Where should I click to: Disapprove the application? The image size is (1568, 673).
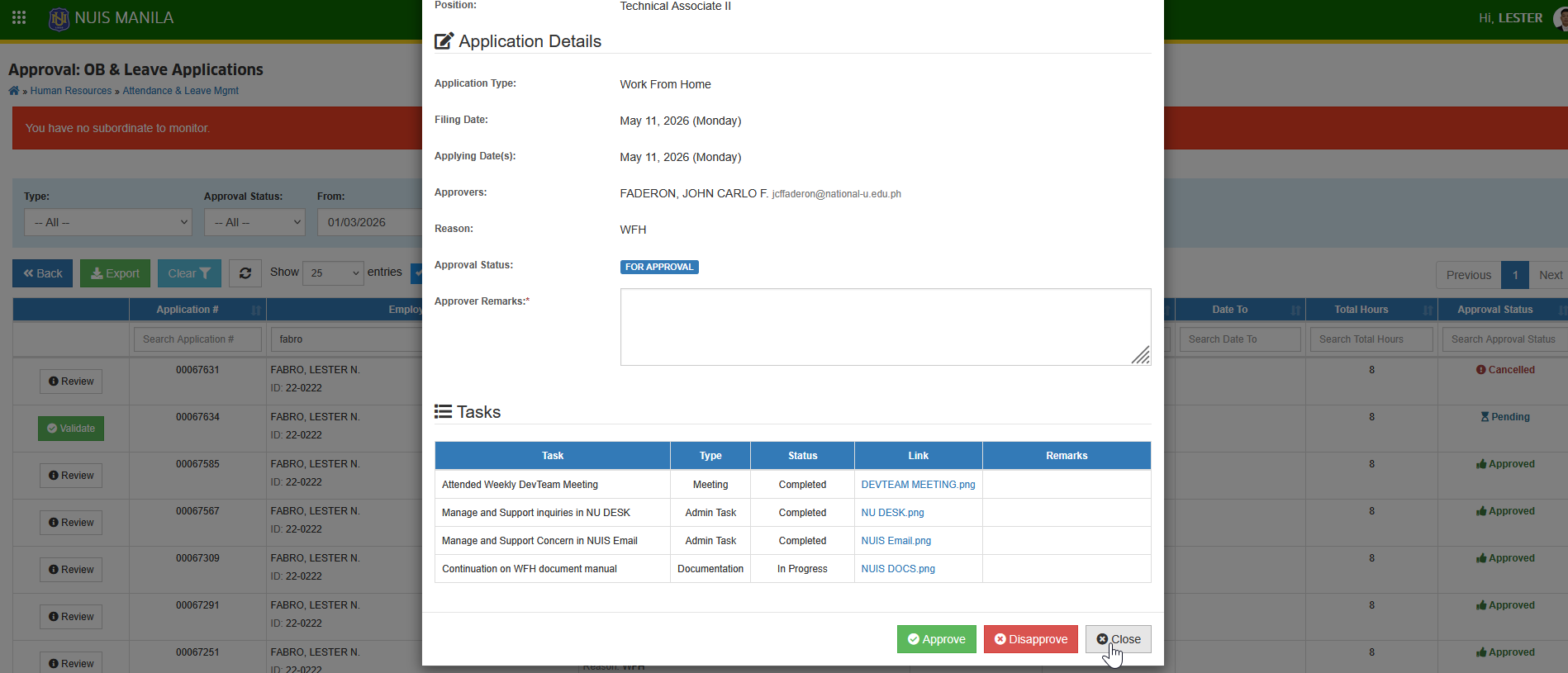(1031, 639)
